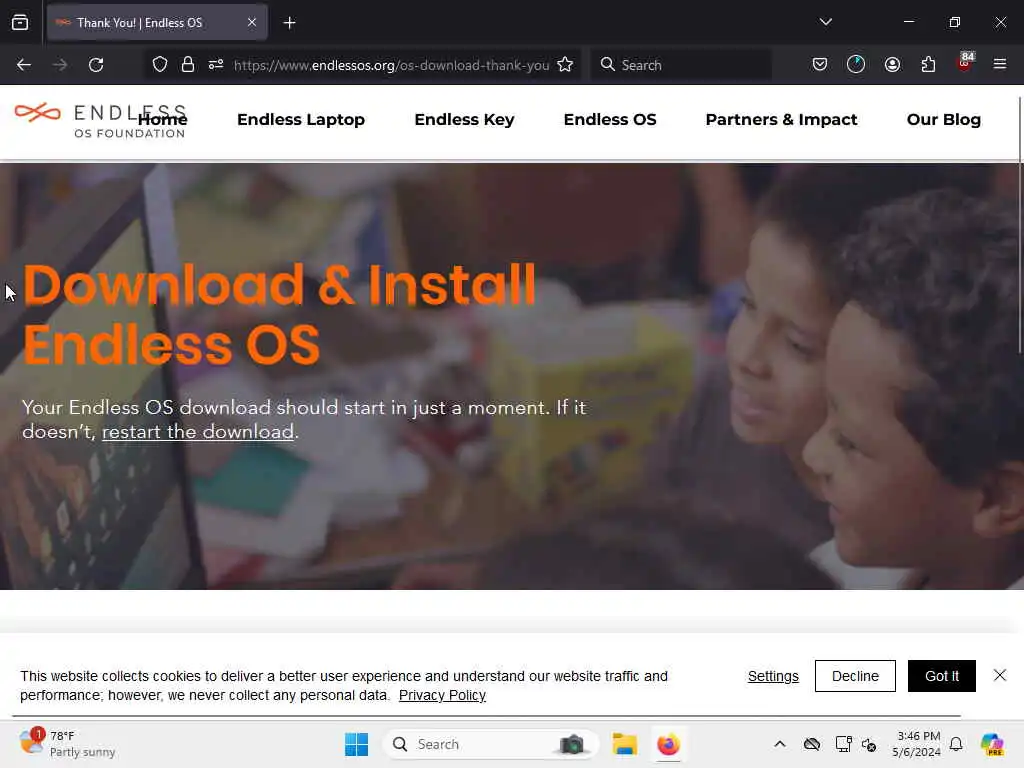Go to Home in the site menu
This screenshot has width=1024, height=768.
pos(163,120)
